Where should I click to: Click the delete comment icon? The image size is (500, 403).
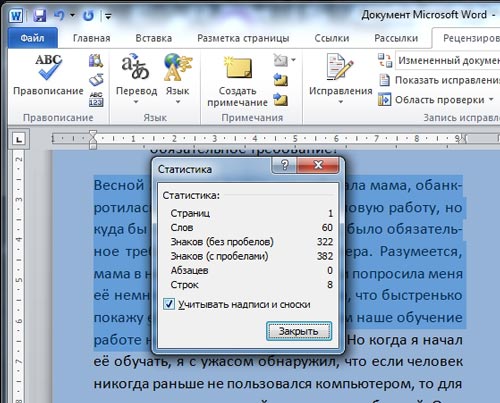[280, 60]
